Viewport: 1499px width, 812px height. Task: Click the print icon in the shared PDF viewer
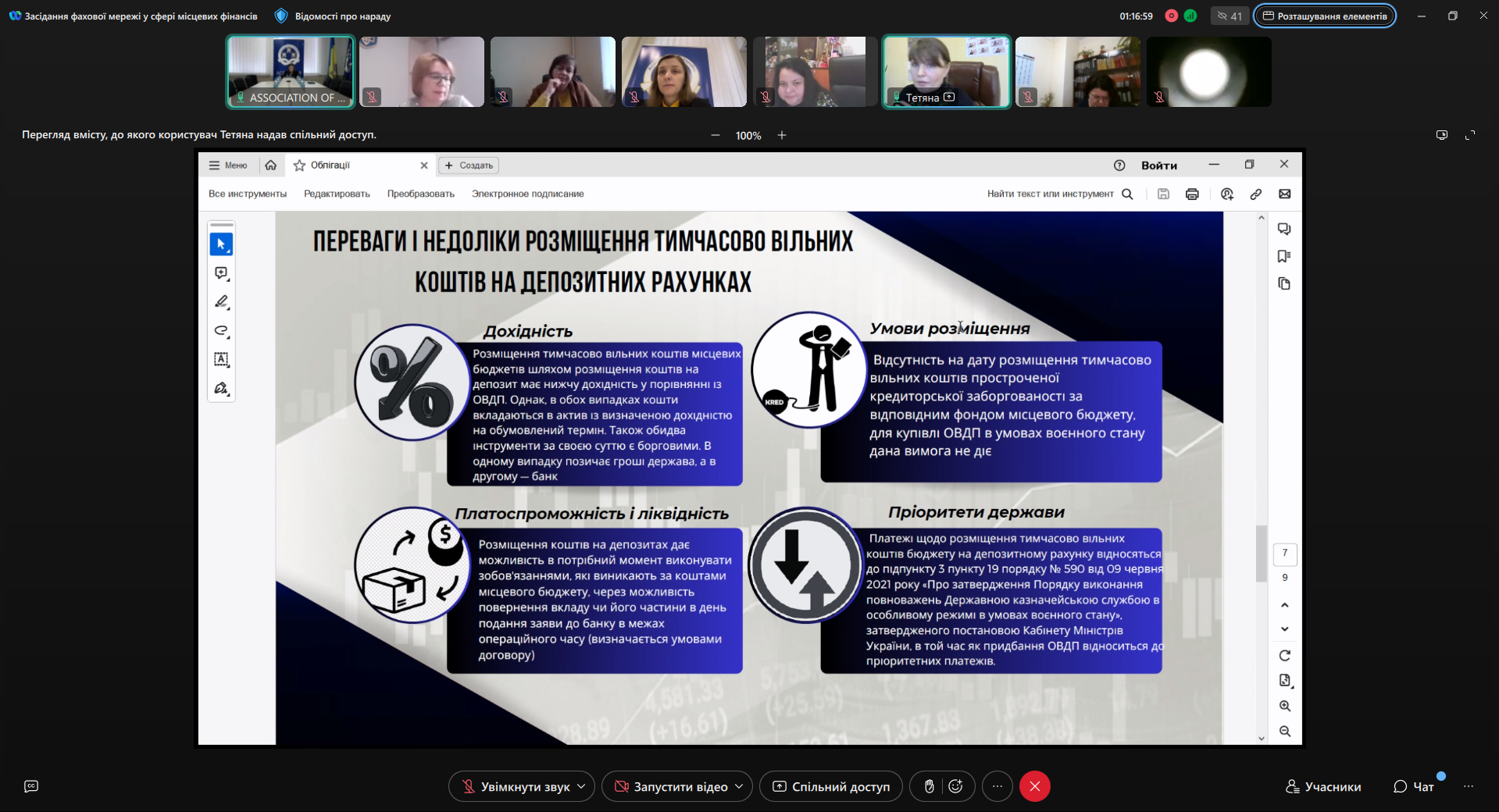pos(1191,194)
